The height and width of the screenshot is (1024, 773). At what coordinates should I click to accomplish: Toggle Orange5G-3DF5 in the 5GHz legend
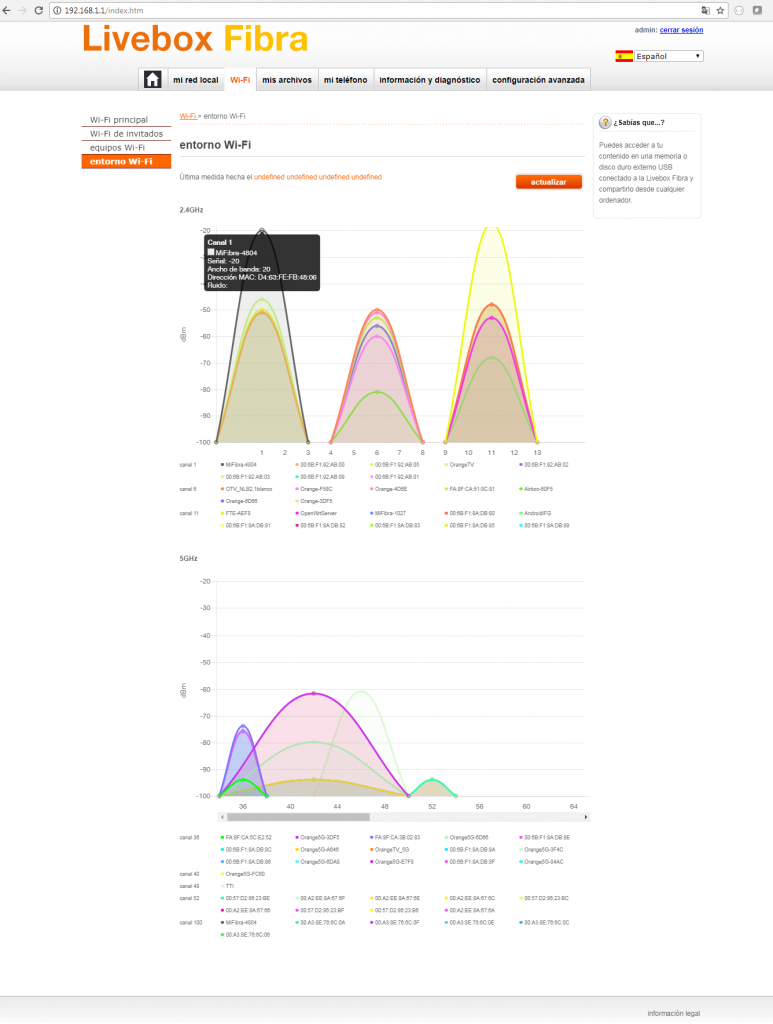coord(317,837)
